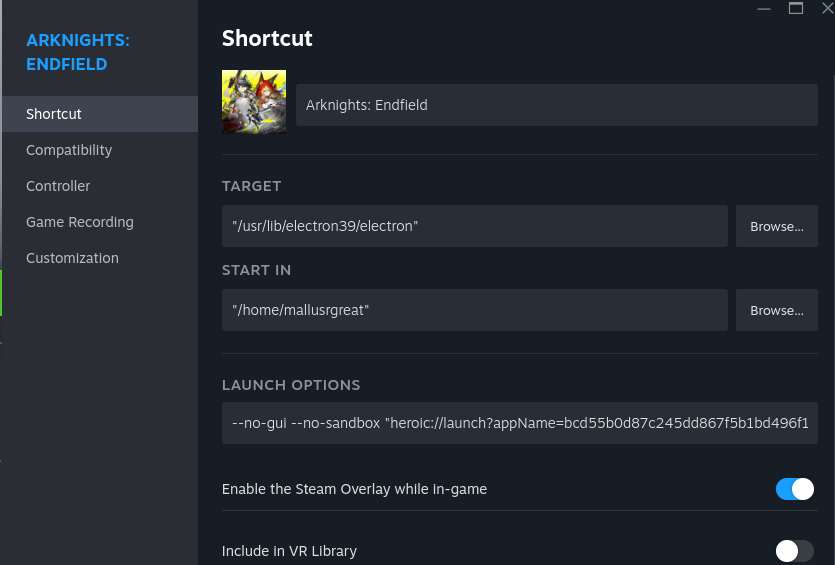Click into the Launch Options text field

520,423
